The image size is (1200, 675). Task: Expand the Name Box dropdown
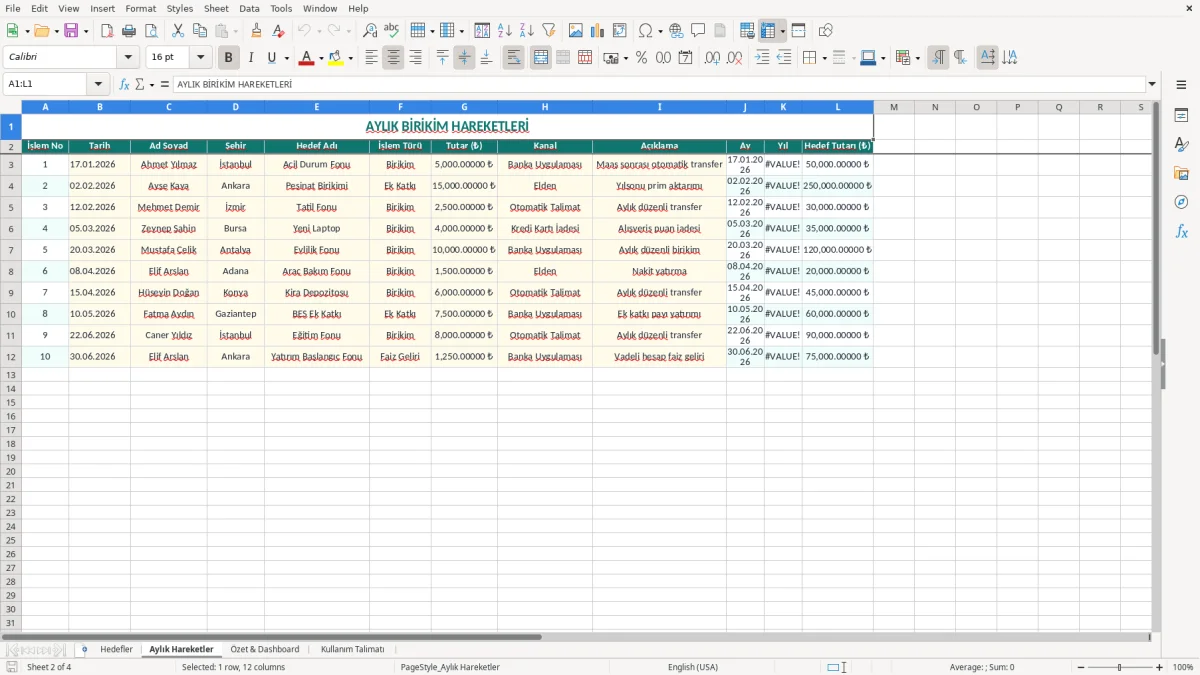coord(98,84)
